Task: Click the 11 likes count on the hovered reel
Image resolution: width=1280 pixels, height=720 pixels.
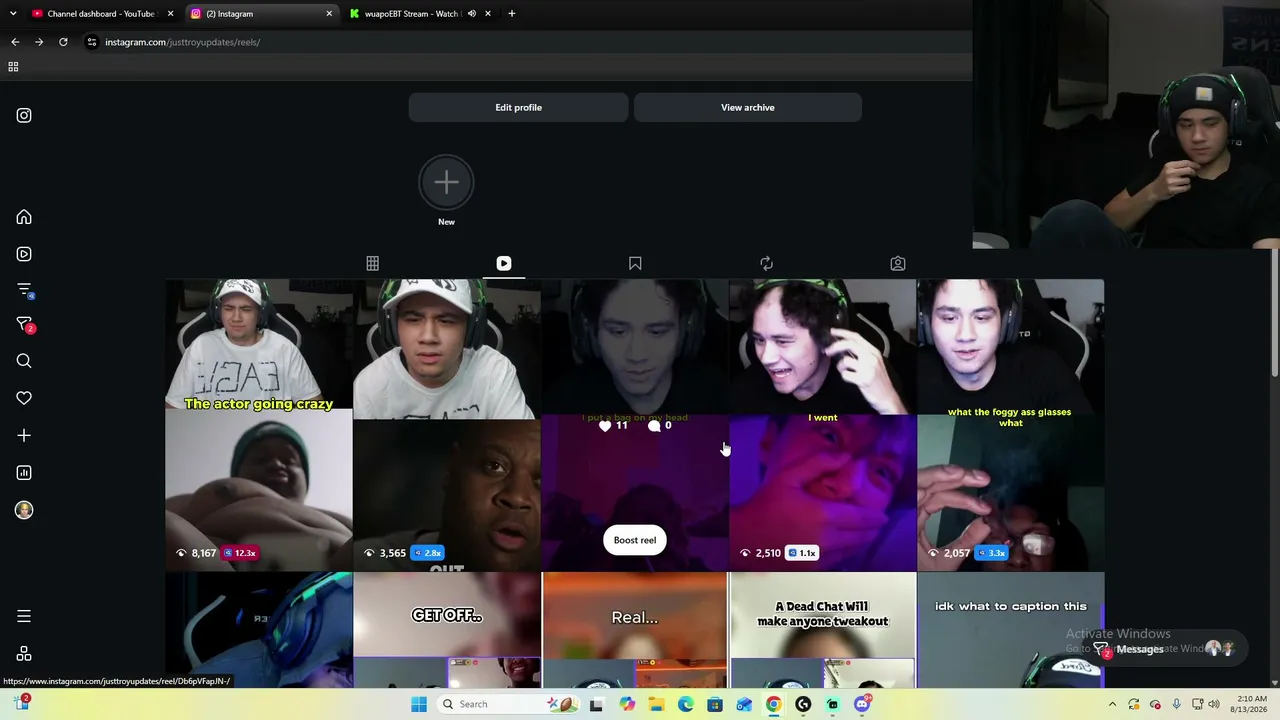Action: pos(613,425)
